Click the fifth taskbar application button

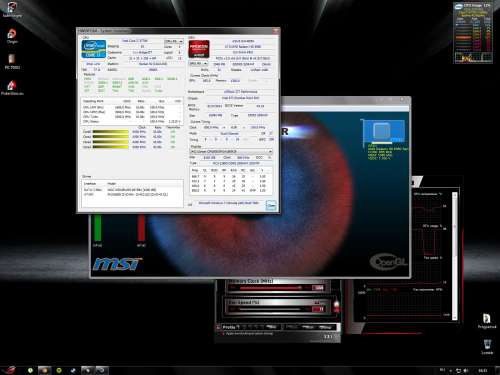pos(87,370)
